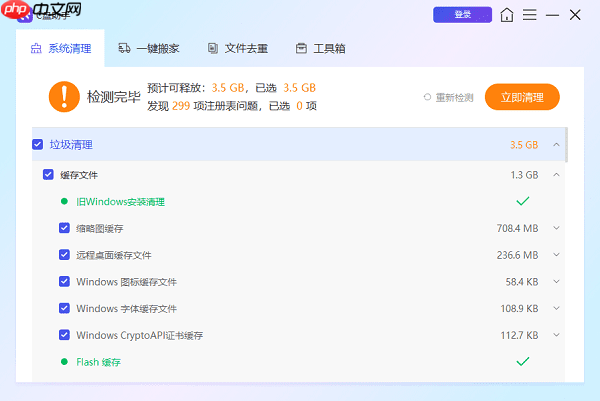Screen dimensions: 600x401
Task: Open the hamburger menu icon
Action: coord(530,15)
